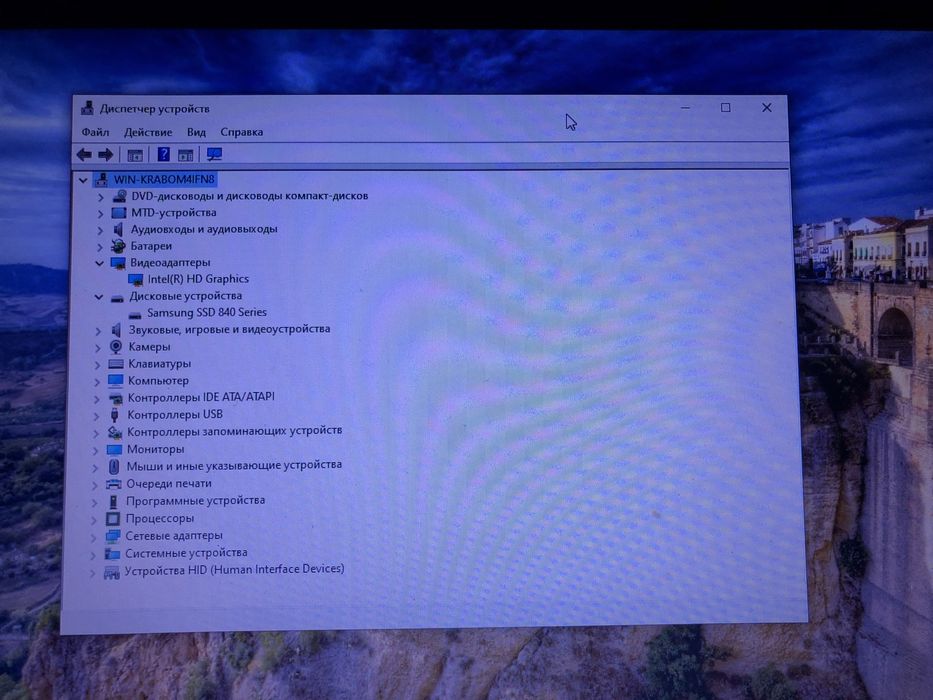The height and width of the screenshot is (700, 933).
Task: Click the CPU icon beside Процессоры
Action: [113, 518]
